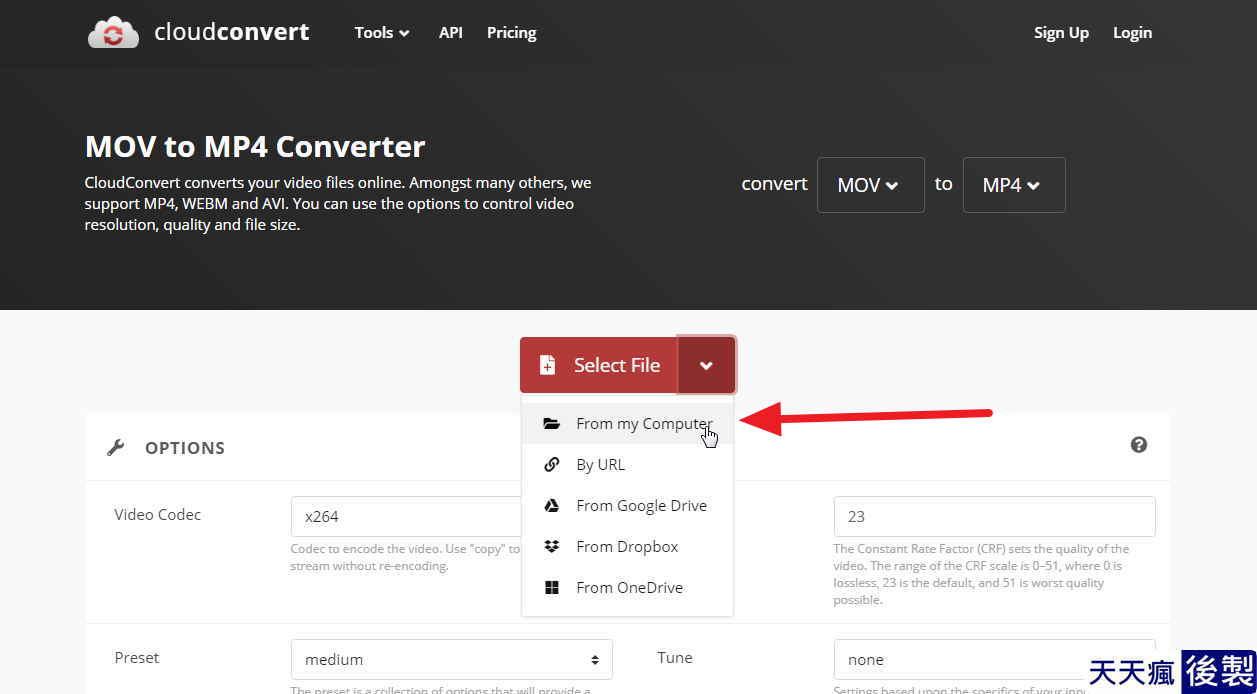Click the Login link

[1132, 33]
